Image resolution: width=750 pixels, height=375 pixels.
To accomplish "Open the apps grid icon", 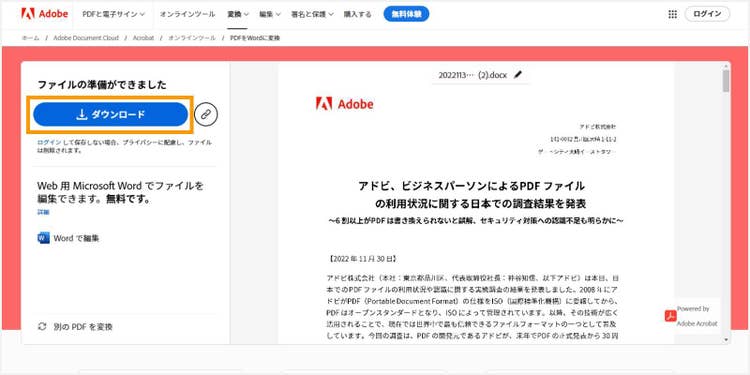I will pos(672,14).
